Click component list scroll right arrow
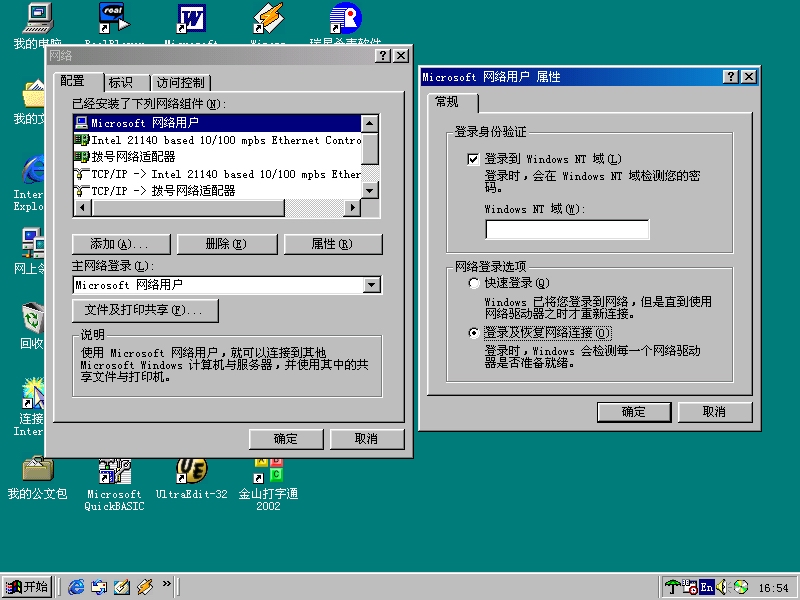This screenshot has width=800, height=600. (352, 208)
